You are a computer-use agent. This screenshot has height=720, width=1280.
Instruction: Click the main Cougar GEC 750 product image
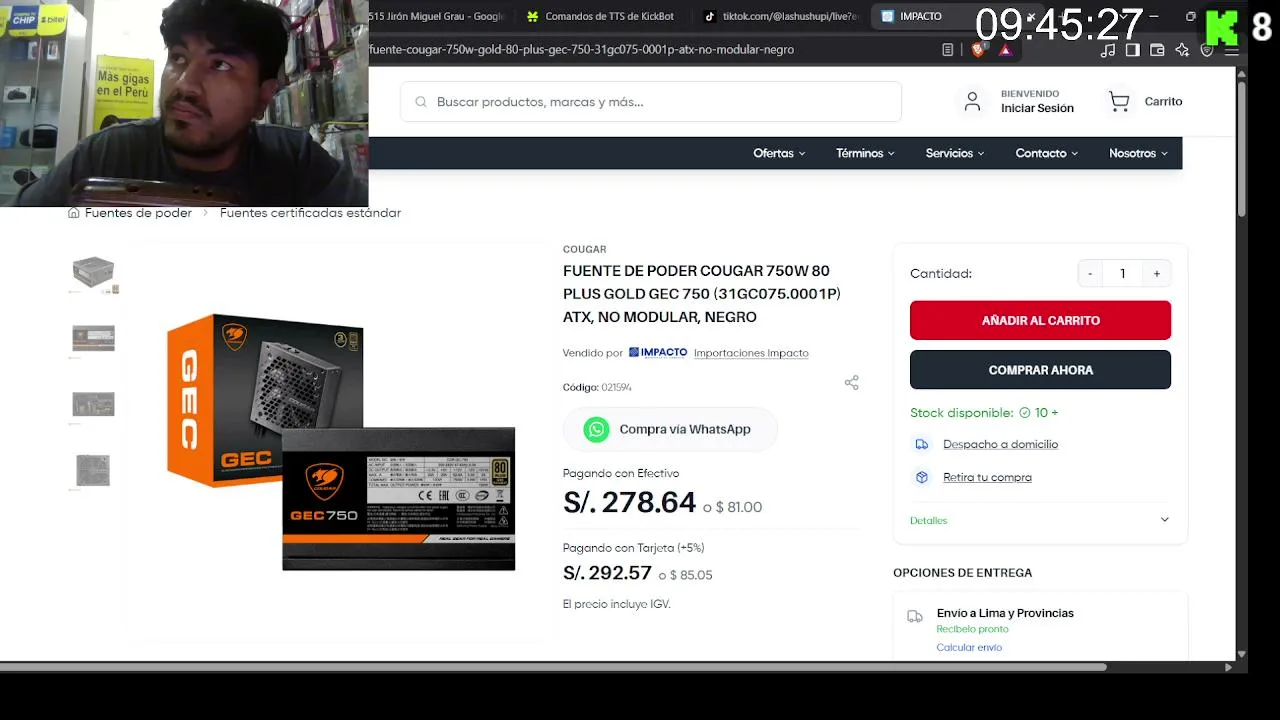coord(340,442)
